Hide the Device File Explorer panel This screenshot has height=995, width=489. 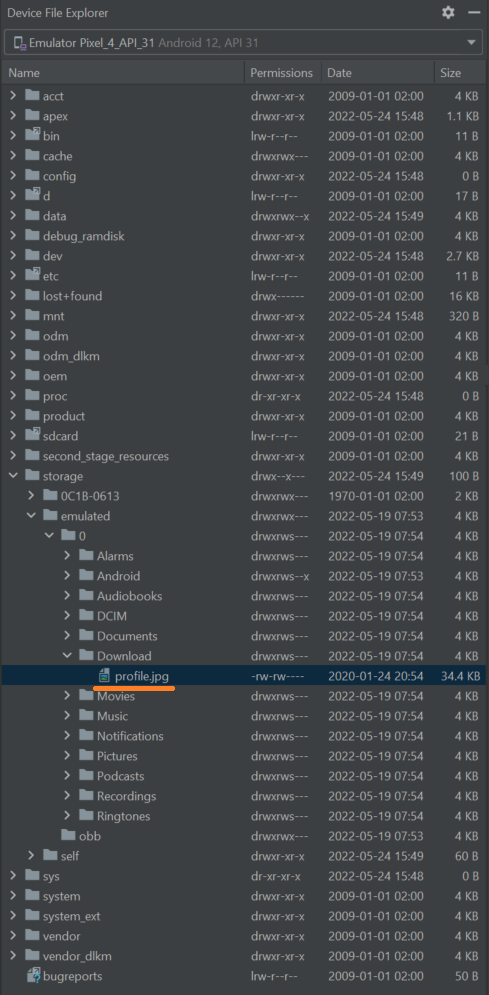coord(473,13)
